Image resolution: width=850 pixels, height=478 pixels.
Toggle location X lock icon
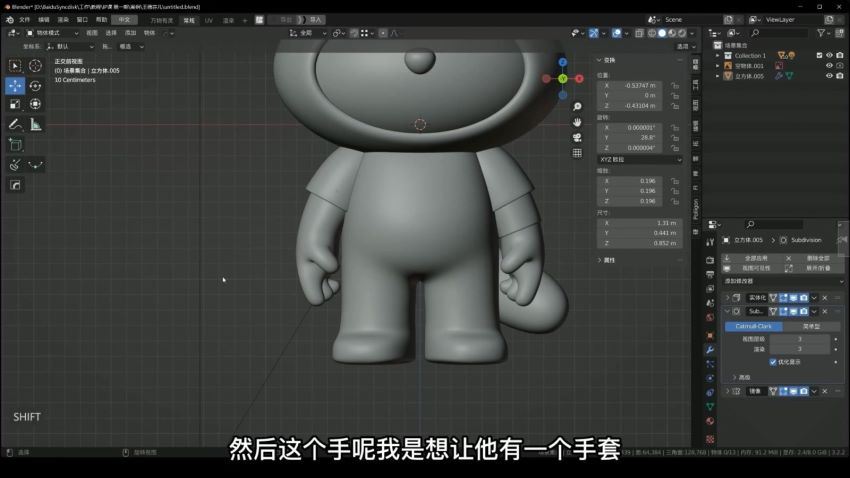tap(675, 86)
